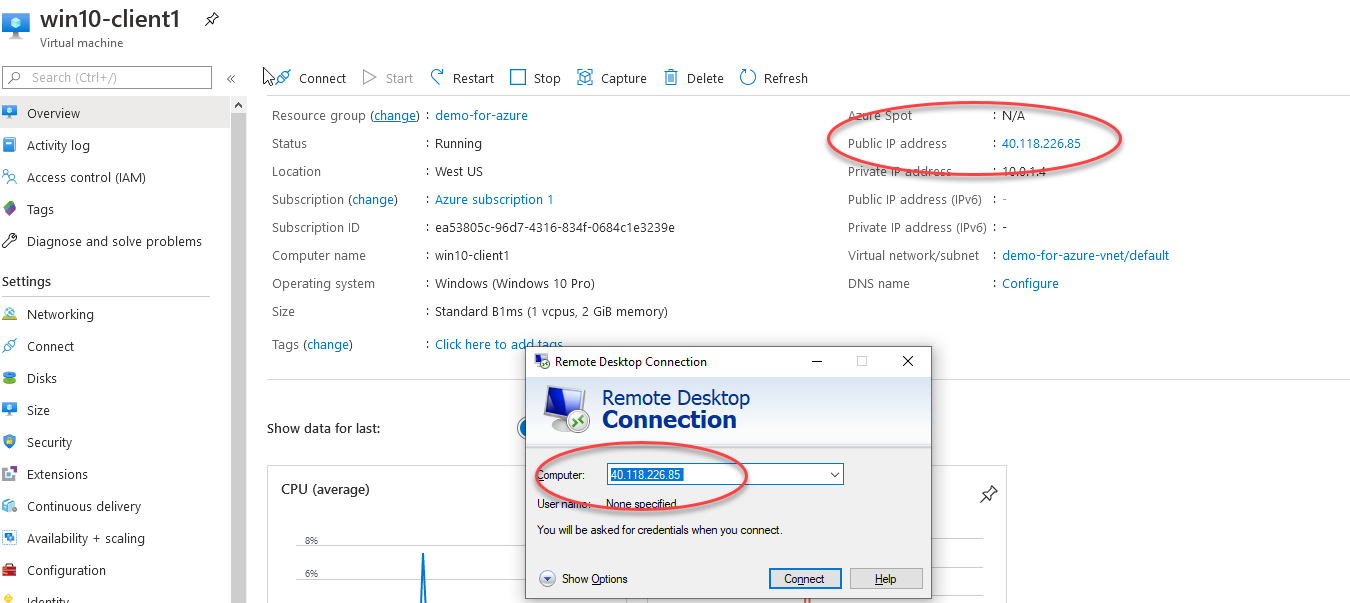Image resolution: width=1350 pixels, height=603 pixels.
Task: Click the public IP 40.118.226.85 link
Action: [x=1041, y=143]
